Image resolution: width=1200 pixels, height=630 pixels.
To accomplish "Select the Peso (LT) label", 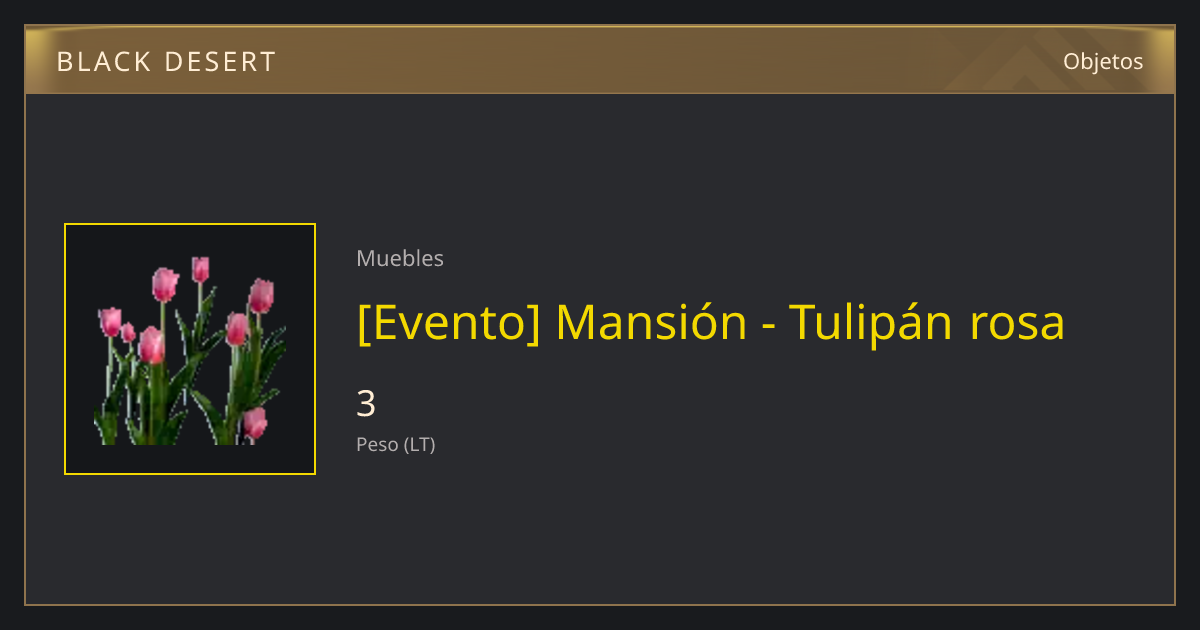I will click(396, 445).
